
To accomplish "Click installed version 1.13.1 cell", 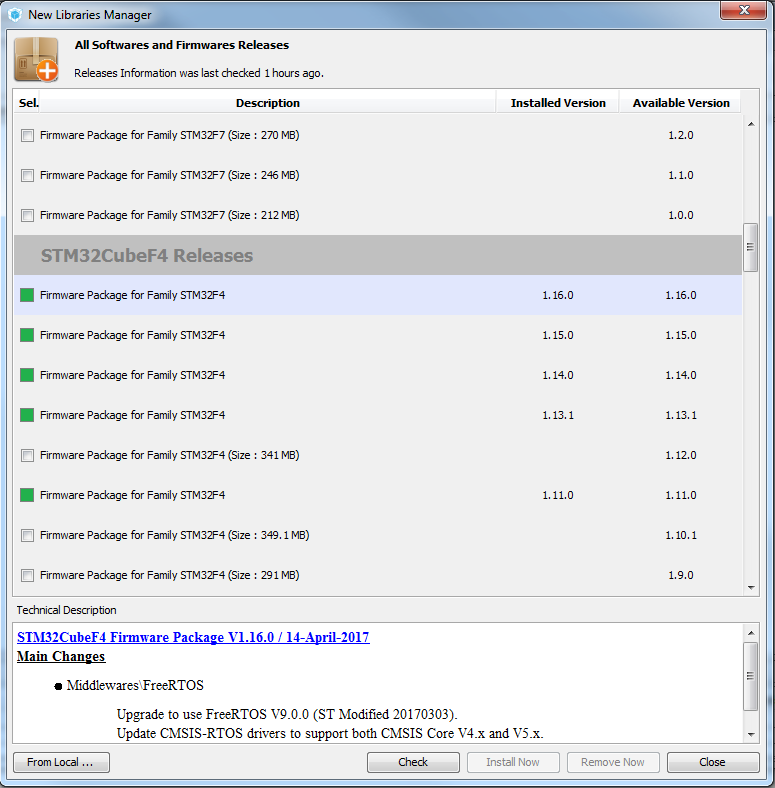I will click(x=557, y=415).
